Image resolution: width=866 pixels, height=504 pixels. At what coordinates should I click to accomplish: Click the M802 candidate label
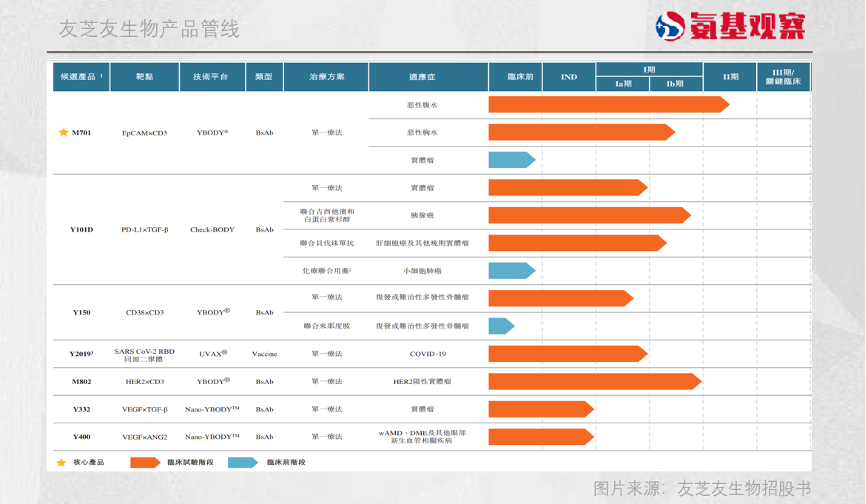coord(81,381)
